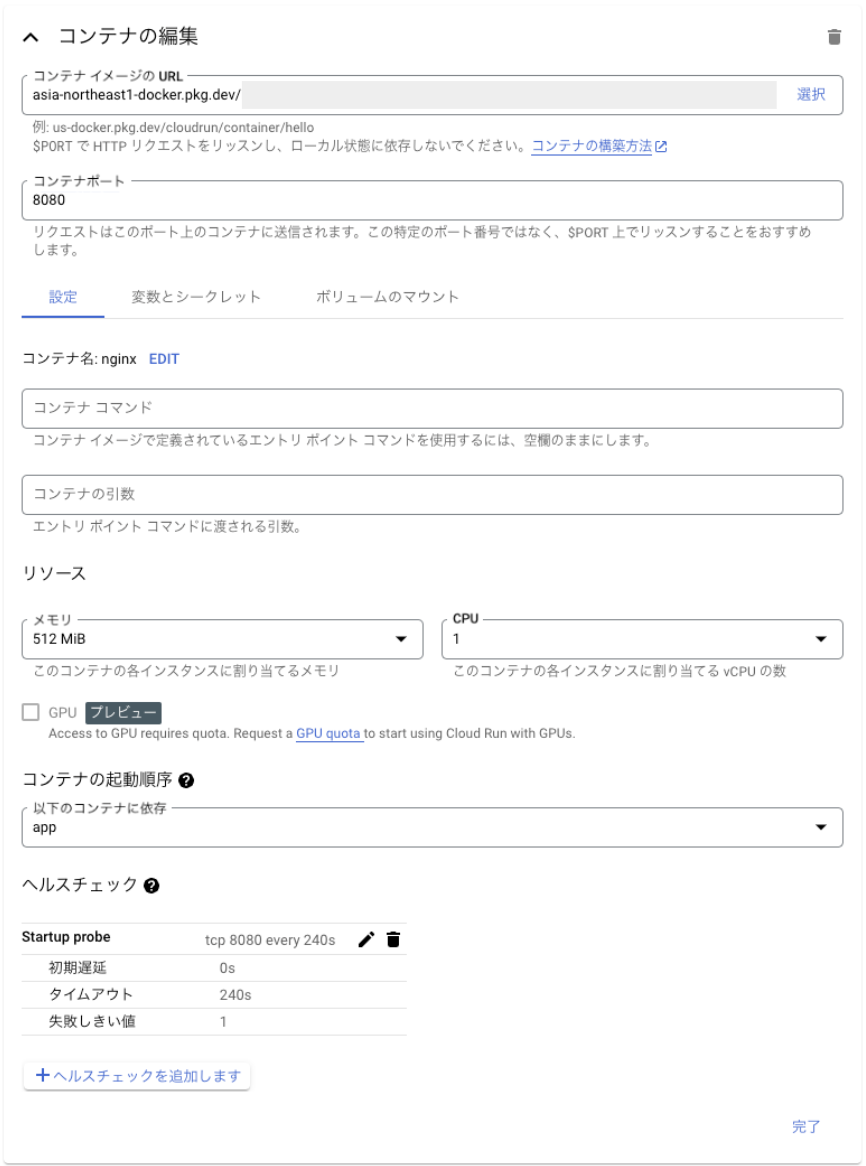Open the メモリ 512 MiB dropdown
This screenshot has width=866, height=1166.
(x=222, y=639)
